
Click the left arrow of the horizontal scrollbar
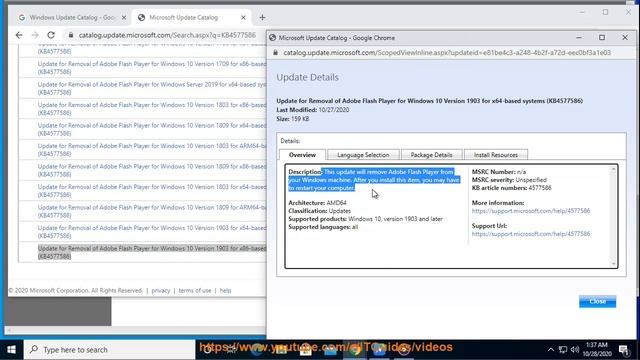(x=9, y=330)
